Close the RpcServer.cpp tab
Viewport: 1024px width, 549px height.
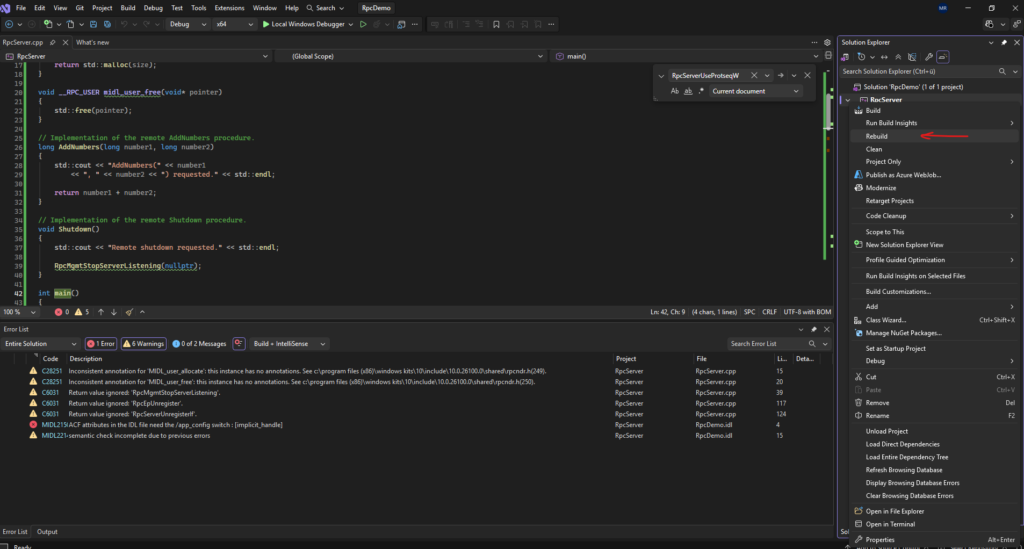65,42
